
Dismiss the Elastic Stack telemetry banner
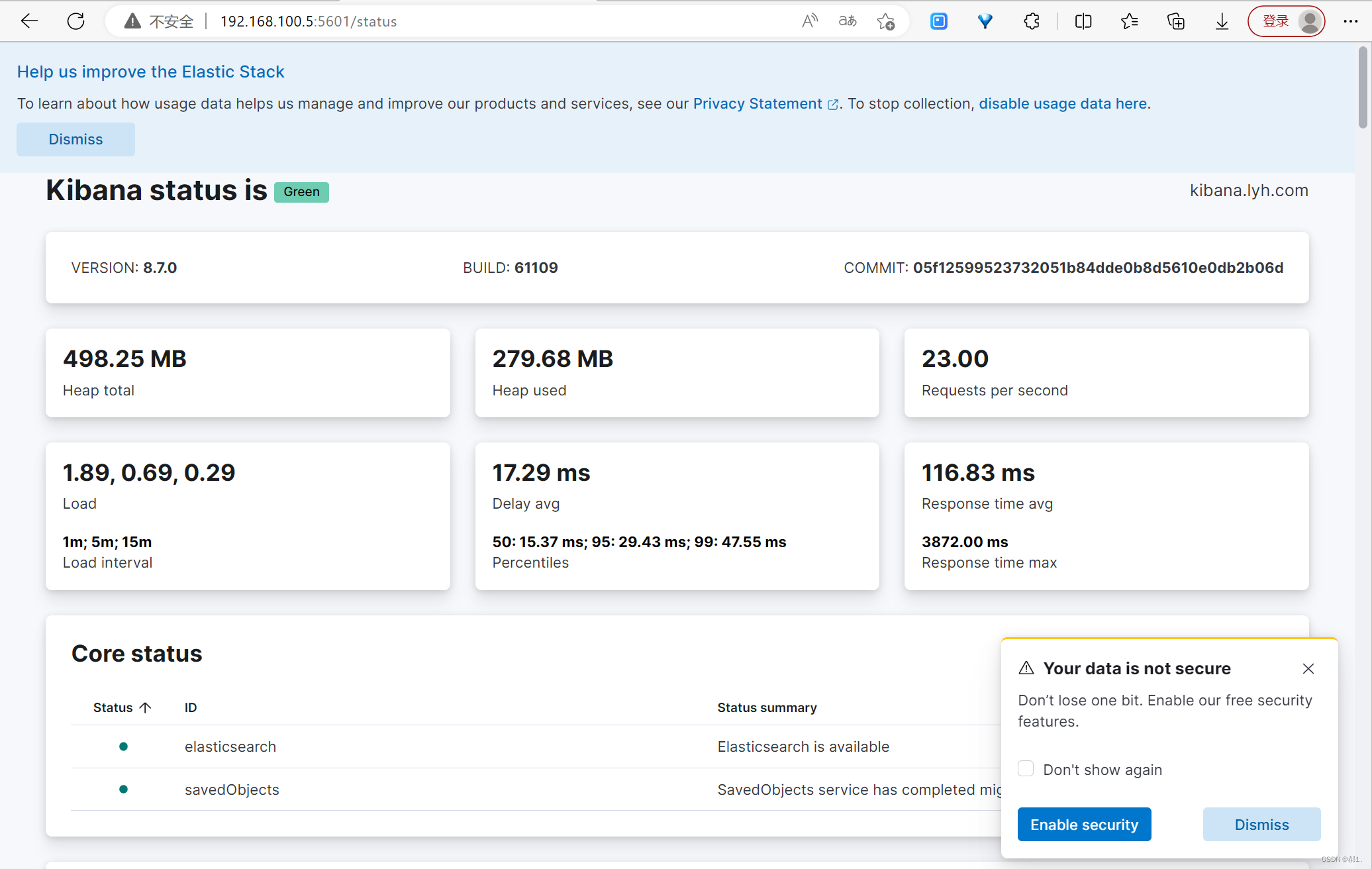(x=75, y=139)
